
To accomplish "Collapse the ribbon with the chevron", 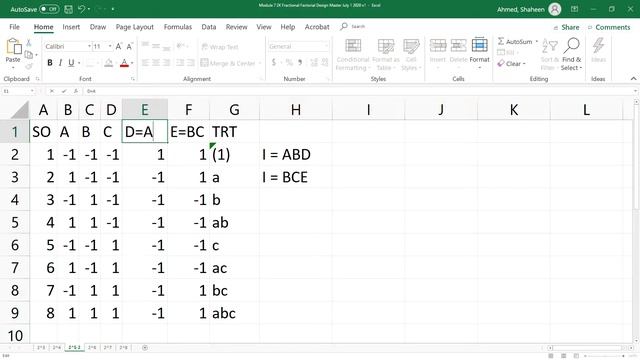I will coord(633,79).
